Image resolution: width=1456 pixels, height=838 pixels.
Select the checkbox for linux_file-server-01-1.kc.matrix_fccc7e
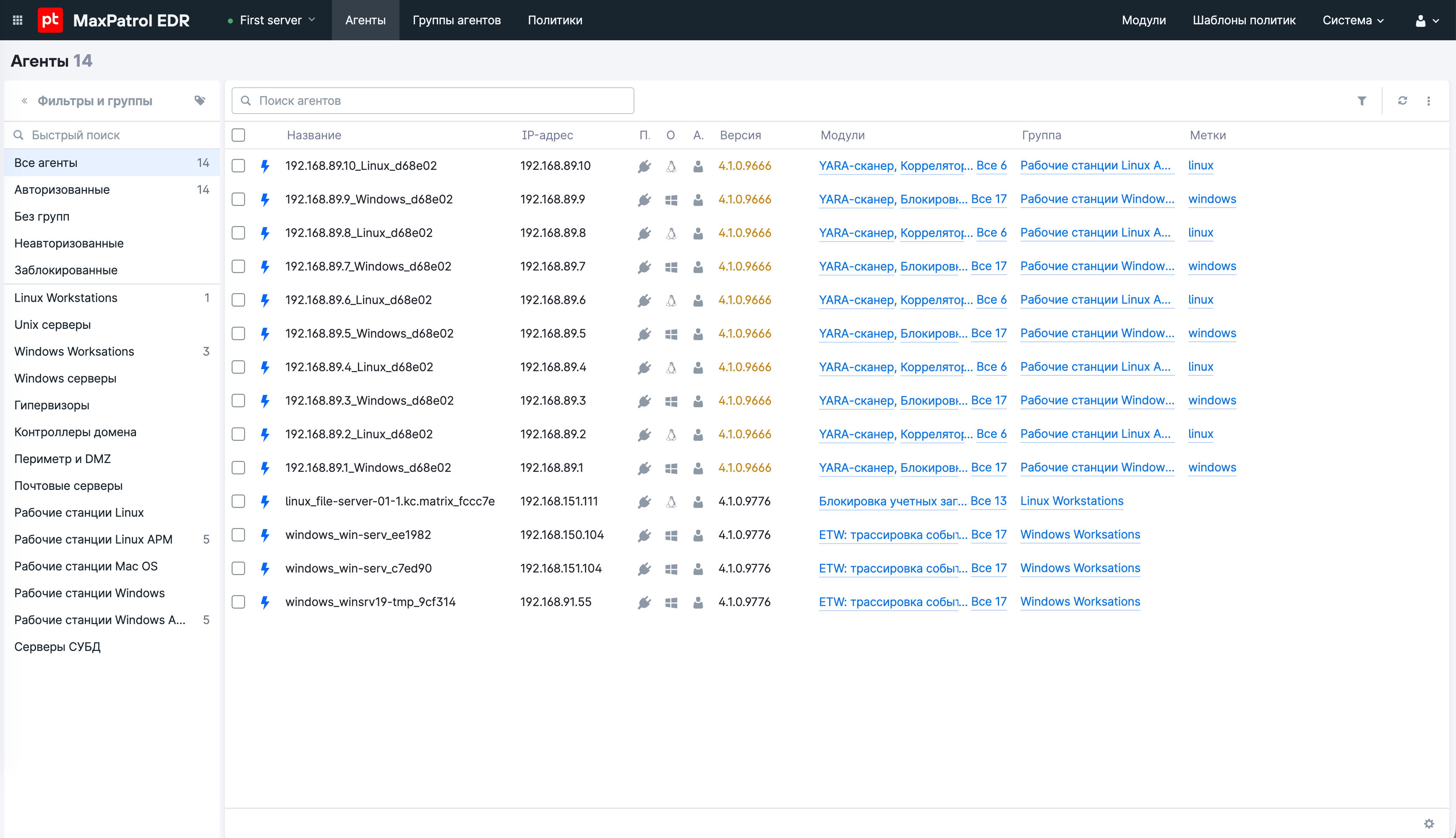238,501
